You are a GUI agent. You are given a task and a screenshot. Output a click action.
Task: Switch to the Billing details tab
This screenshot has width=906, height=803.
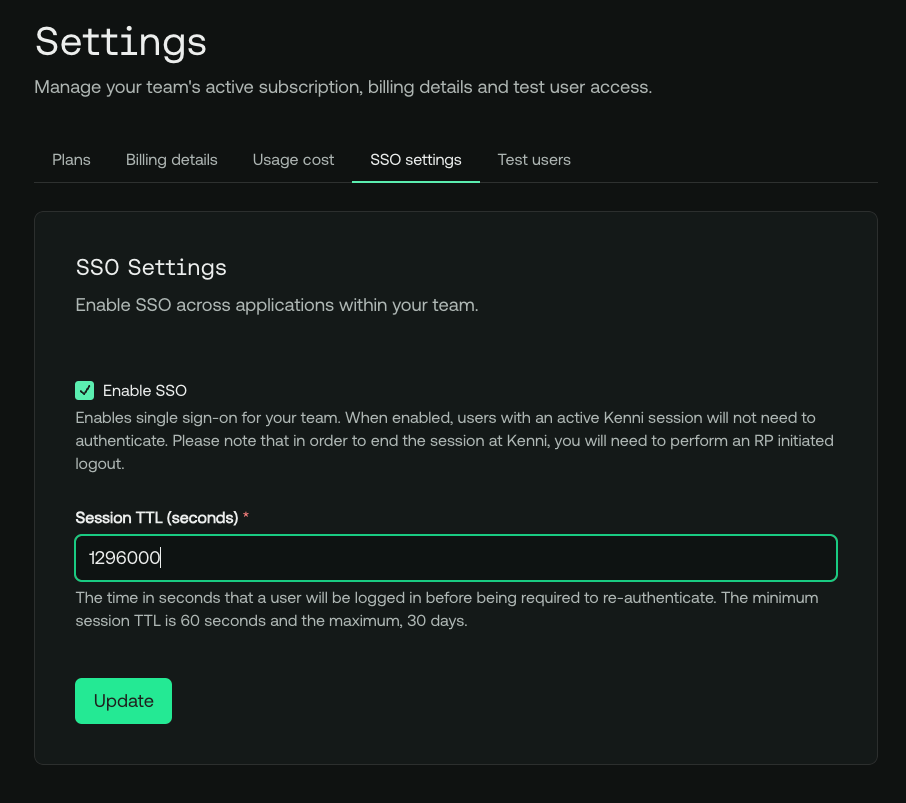tap(171, 160)
